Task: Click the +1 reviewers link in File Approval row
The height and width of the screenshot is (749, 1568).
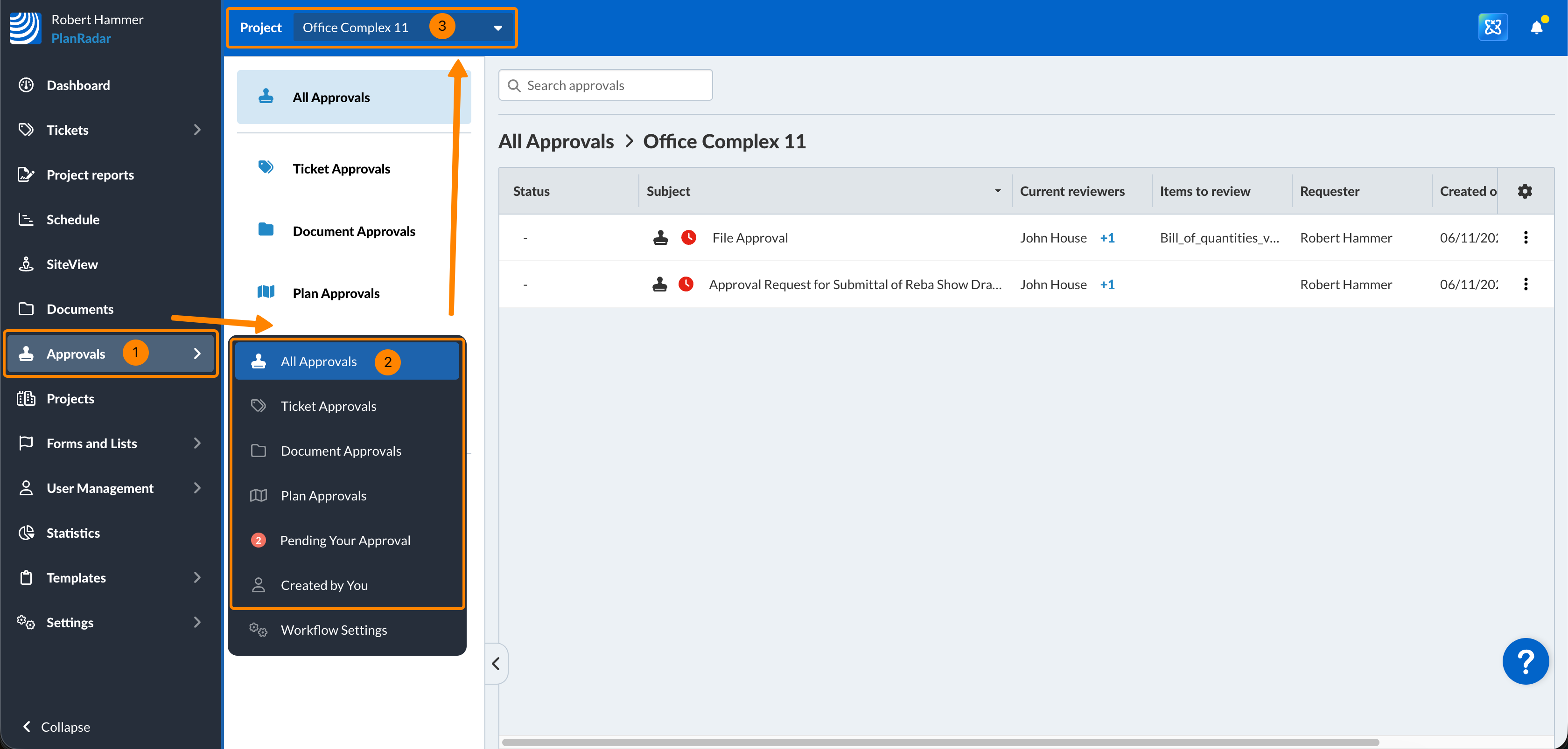Action: (x=1107, y=238)
